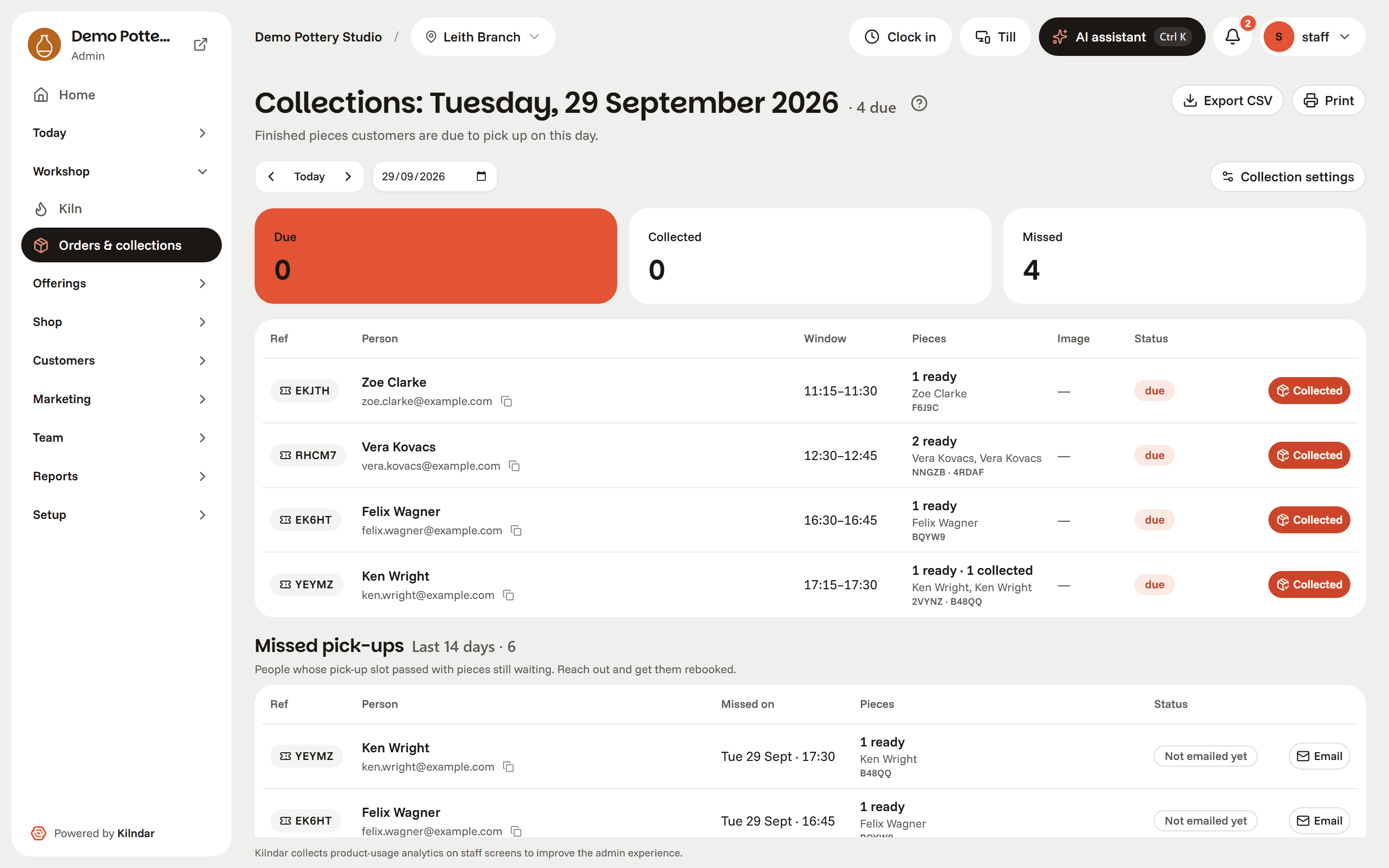The width and height of the screenshot is (1389, 868).
Task: Select Orders & collections in sidebar
Action: click(121, 245)
